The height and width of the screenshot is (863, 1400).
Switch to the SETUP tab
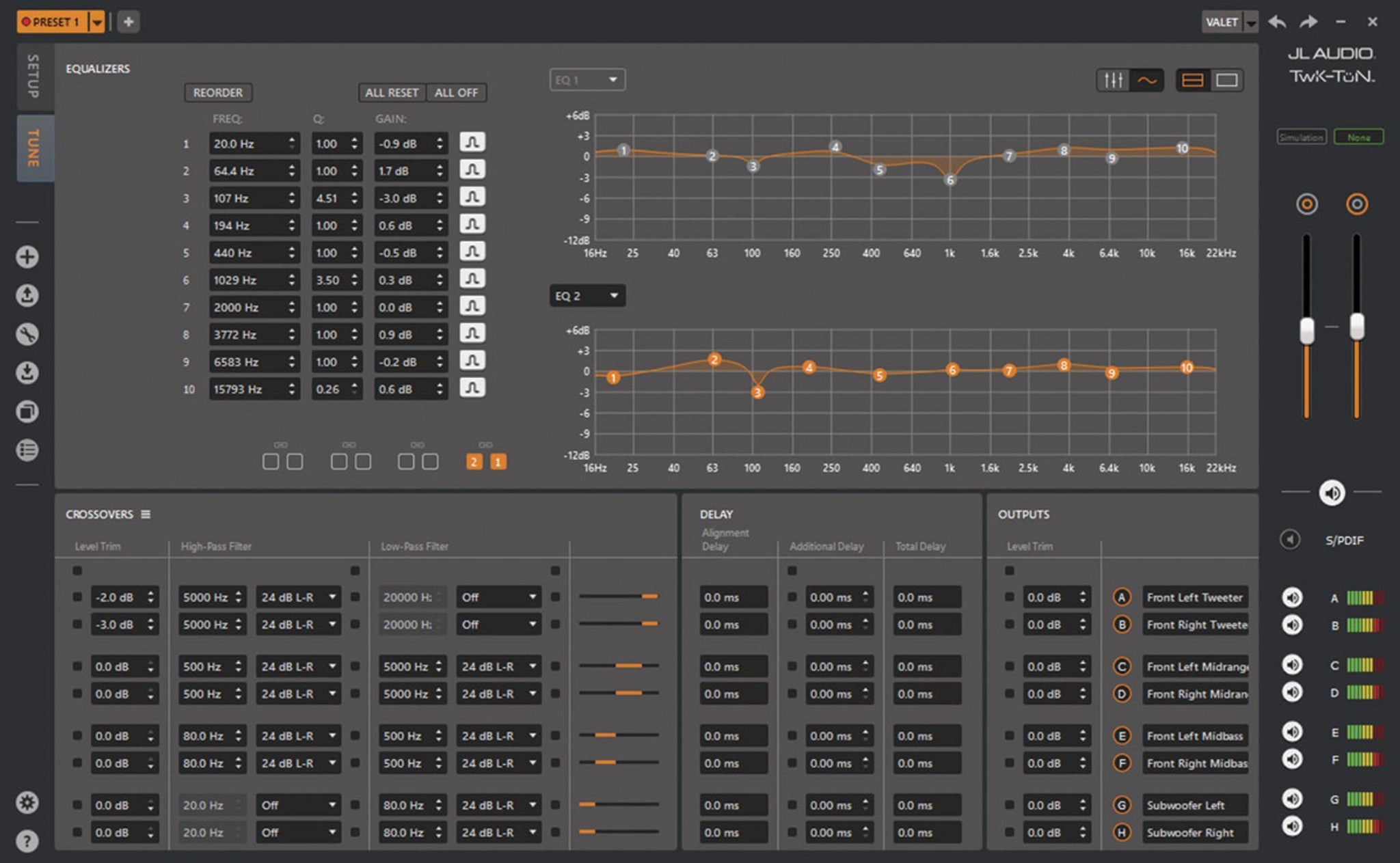33,76
